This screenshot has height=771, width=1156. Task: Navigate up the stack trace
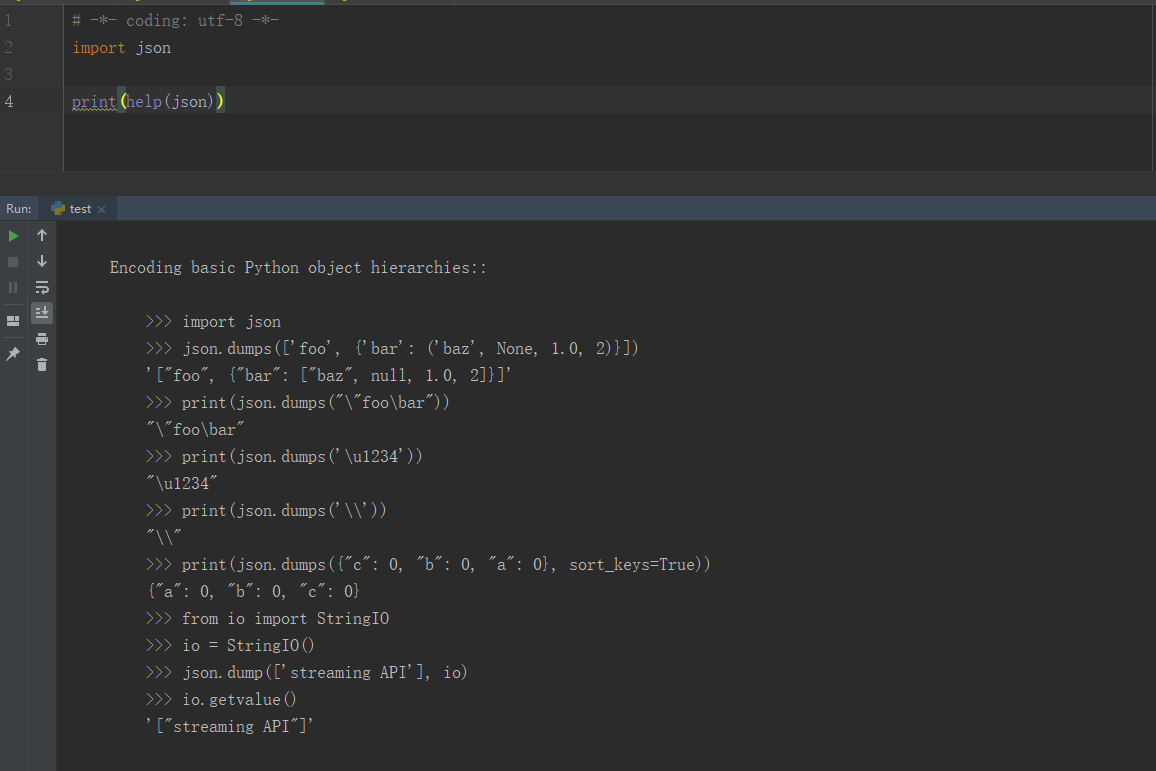tap(42, 236)
